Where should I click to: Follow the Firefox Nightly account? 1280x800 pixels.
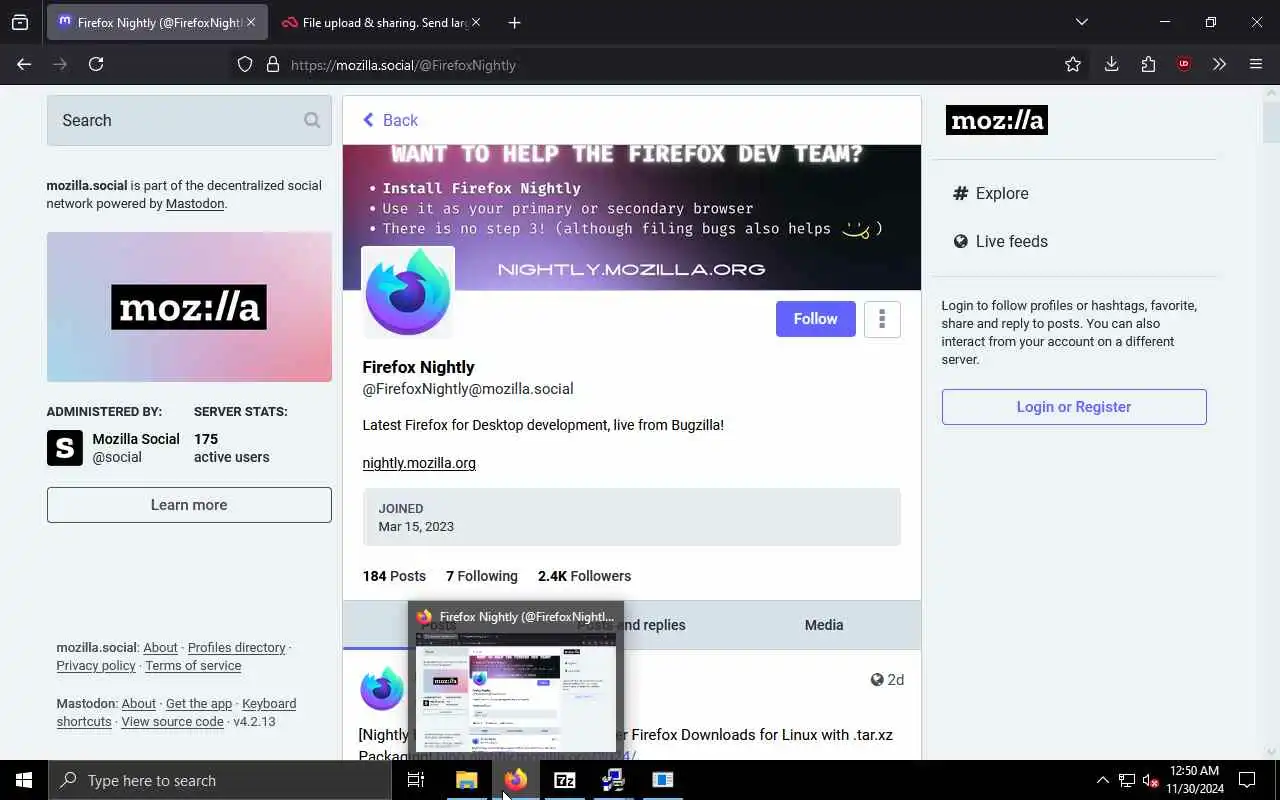(816, 319)
